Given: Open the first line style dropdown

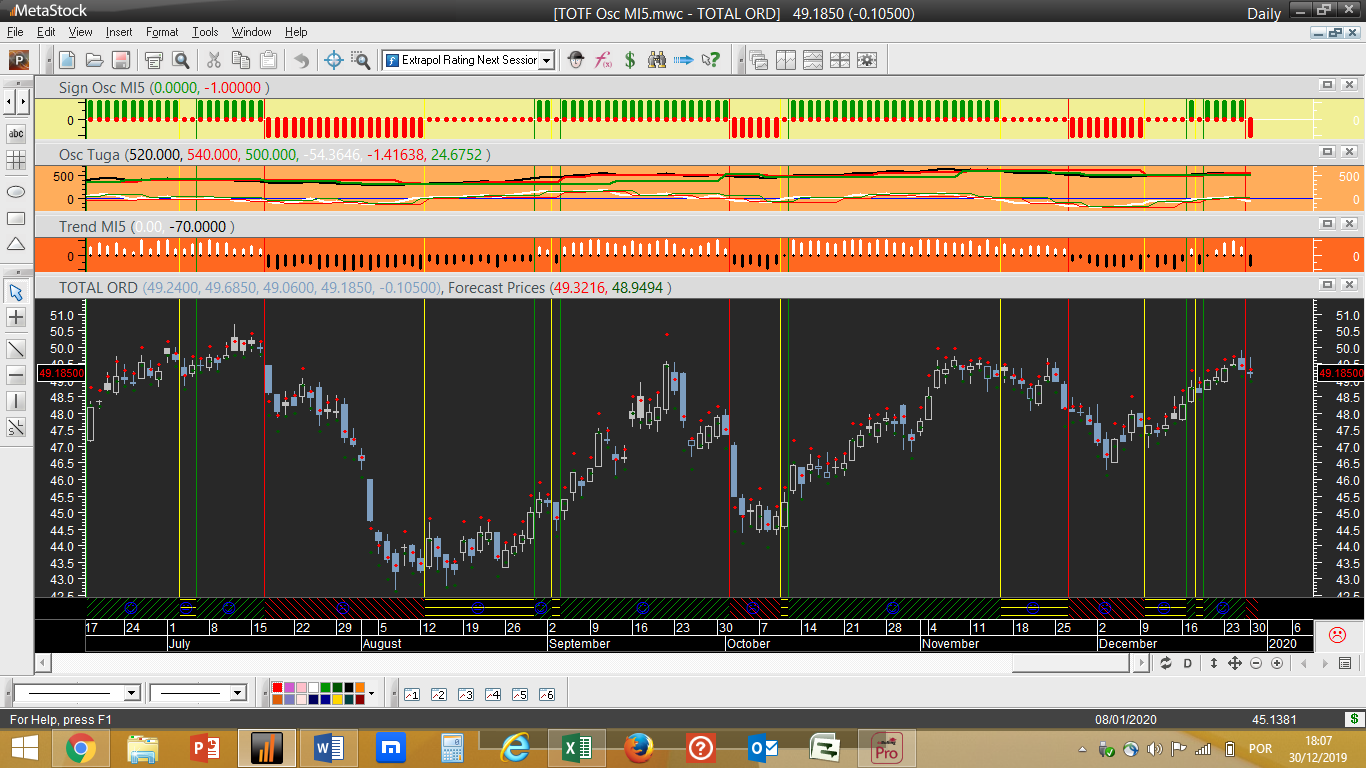Looking at the screenshot, I should click(x=131, y=693).
